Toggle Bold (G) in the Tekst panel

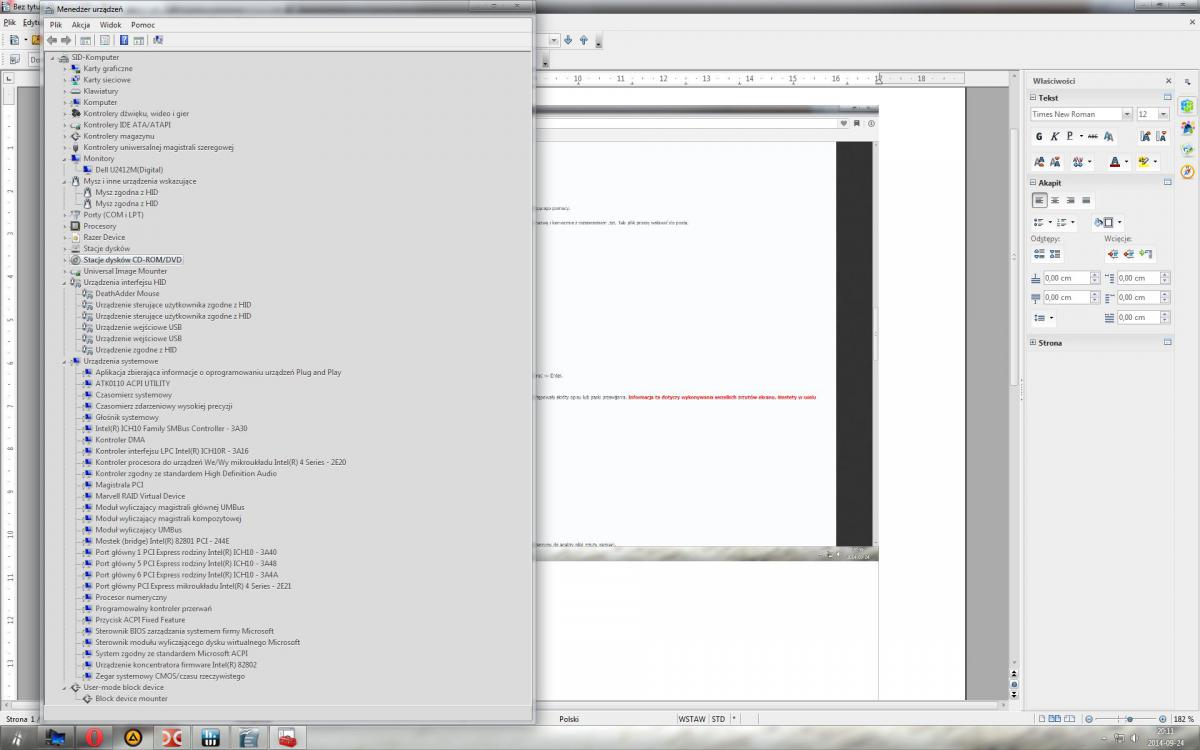click(1039, 136)
